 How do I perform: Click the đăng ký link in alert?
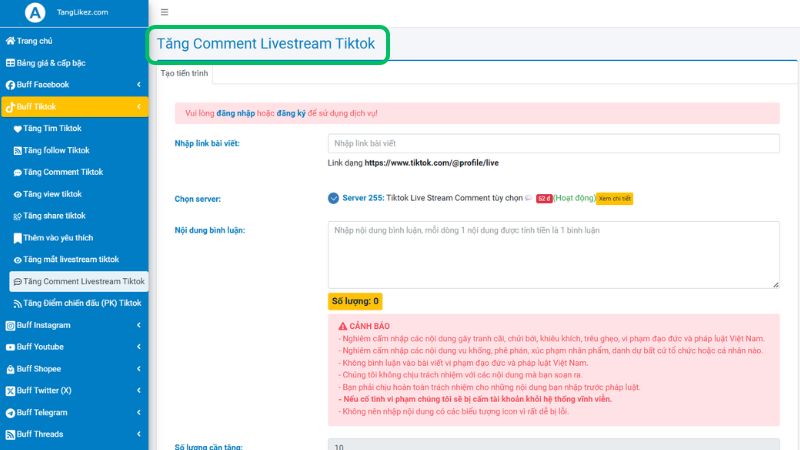click(x=291, y=113)
